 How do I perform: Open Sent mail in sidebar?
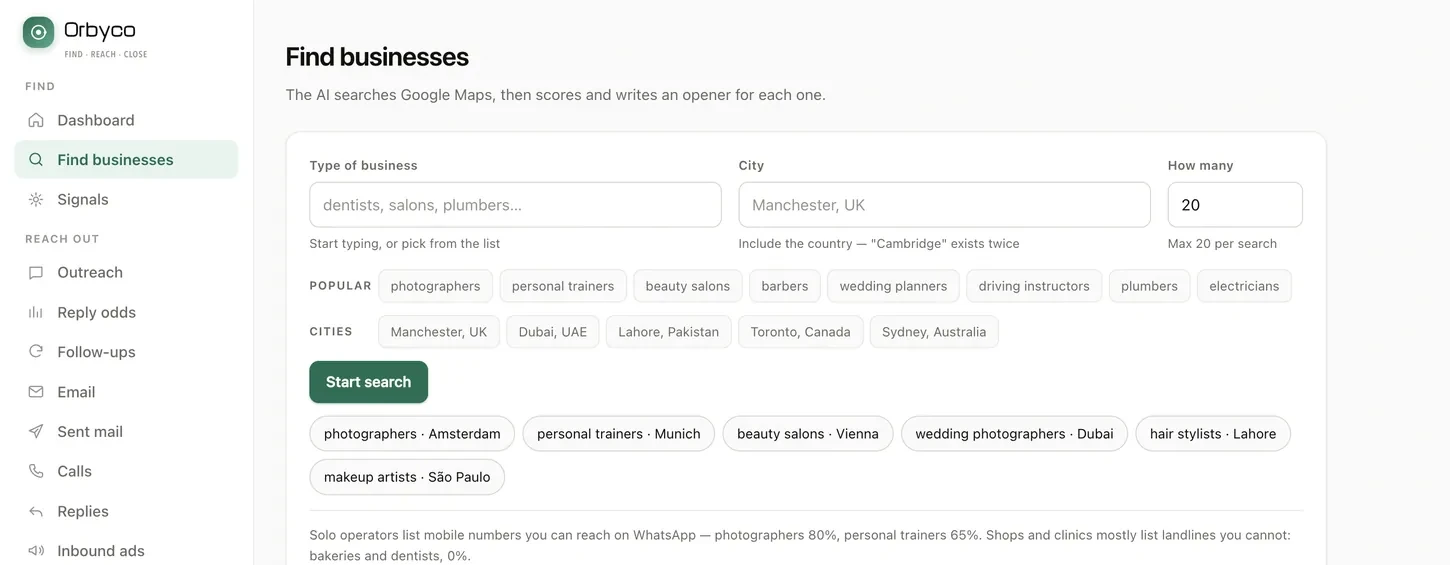(126, 431)
